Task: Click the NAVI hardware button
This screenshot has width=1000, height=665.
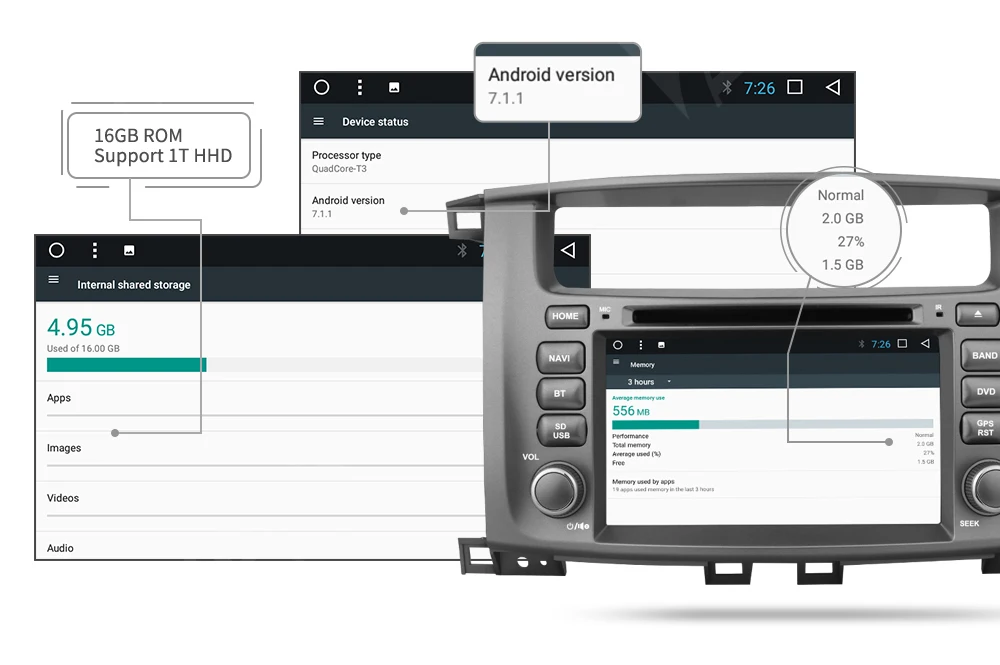Action: point(560,358)
